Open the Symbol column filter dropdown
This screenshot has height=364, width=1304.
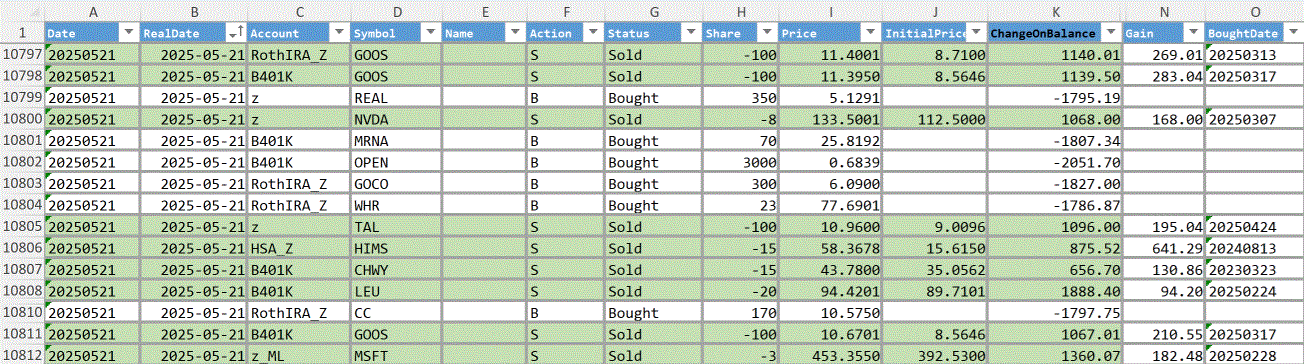(x=429, y=33)
